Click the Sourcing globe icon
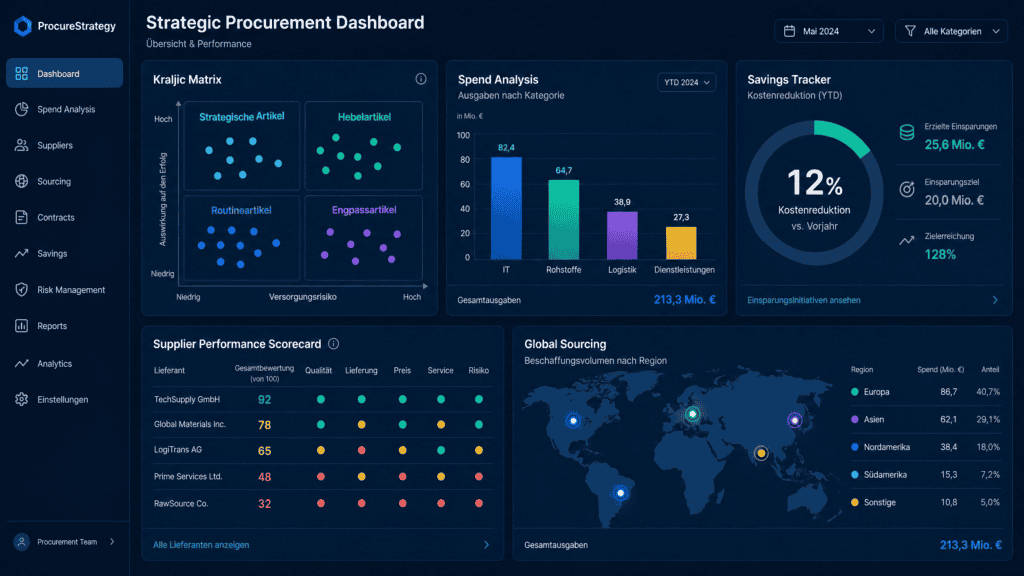 tap(22, 181)
